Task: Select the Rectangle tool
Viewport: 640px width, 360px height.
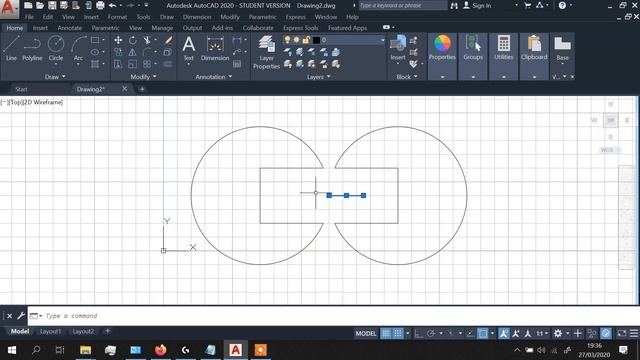Action: tap(95, 40)
